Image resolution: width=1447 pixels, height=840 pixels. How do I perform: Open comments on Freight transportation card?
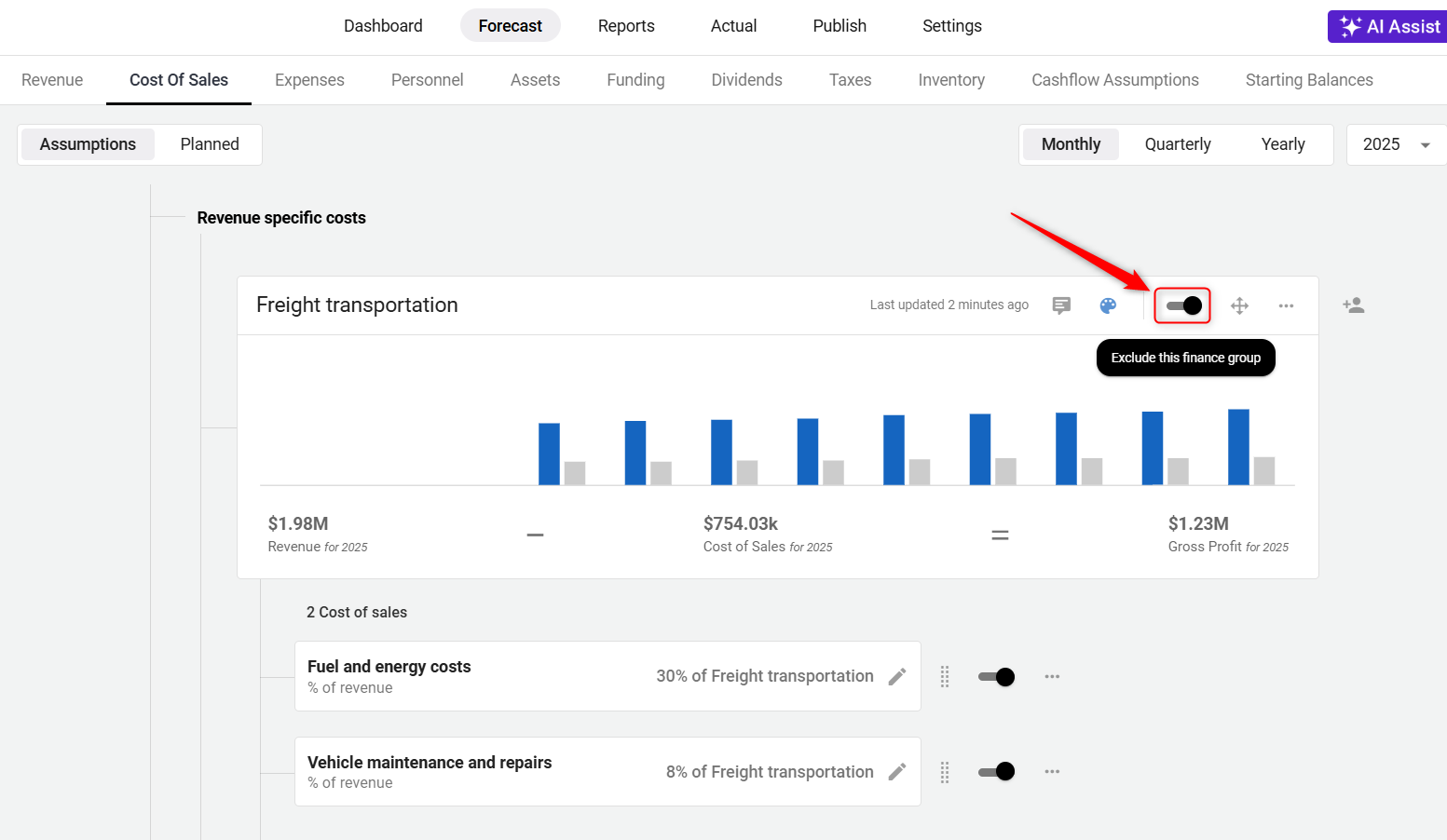point(1061,305)
